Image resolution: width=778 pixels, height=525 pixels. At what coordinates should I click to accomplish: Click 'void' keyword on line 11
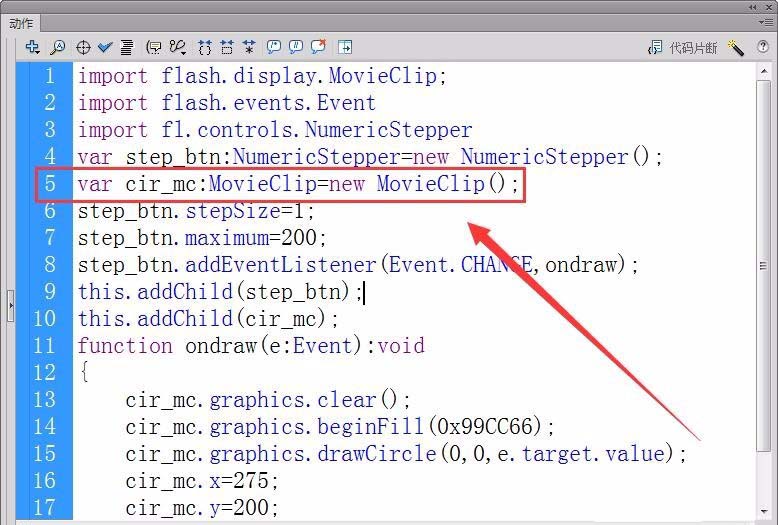pos(401,345)
